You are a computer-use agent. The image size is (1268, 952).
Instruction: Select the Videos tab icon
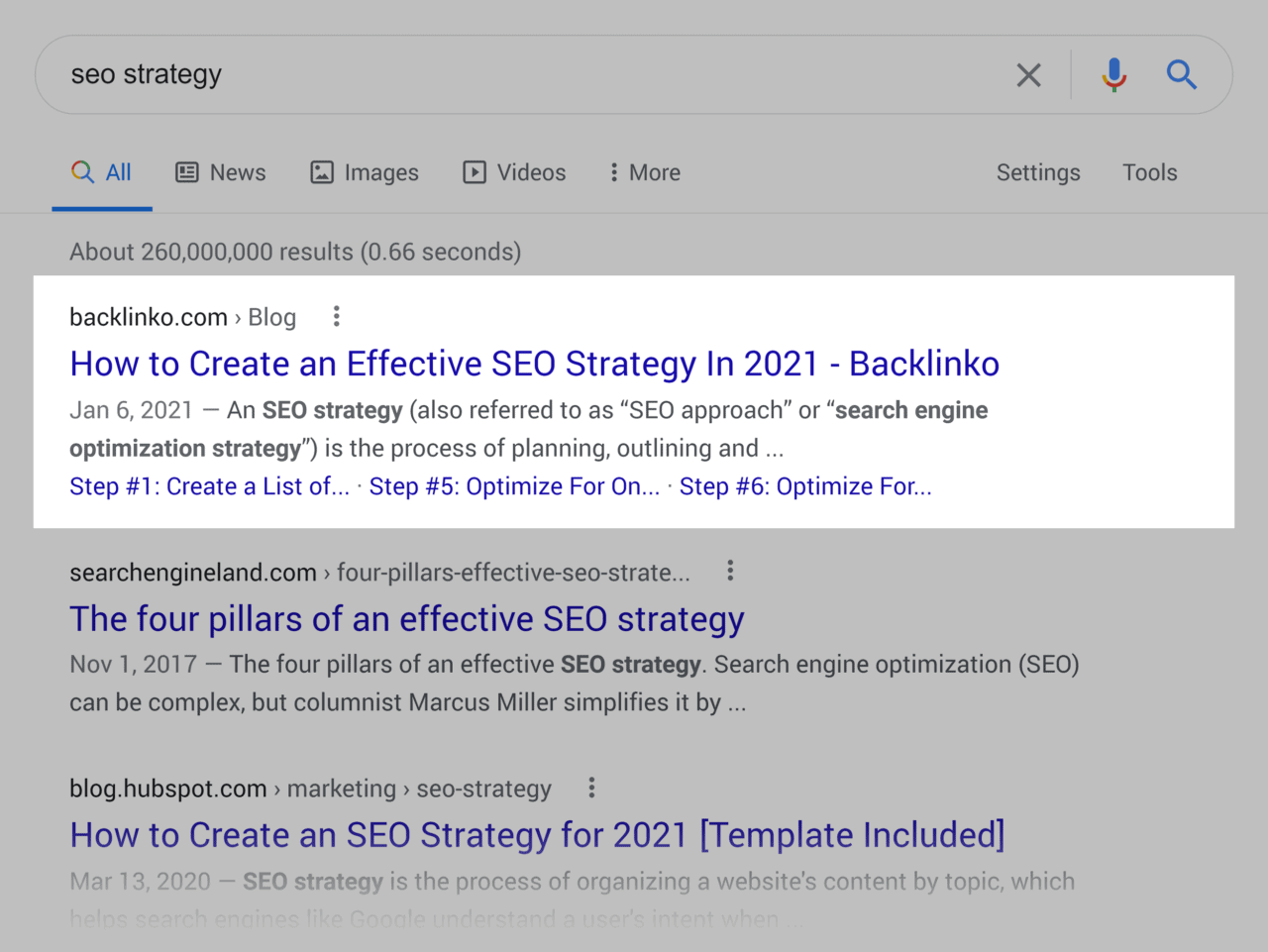click(475, 171)
